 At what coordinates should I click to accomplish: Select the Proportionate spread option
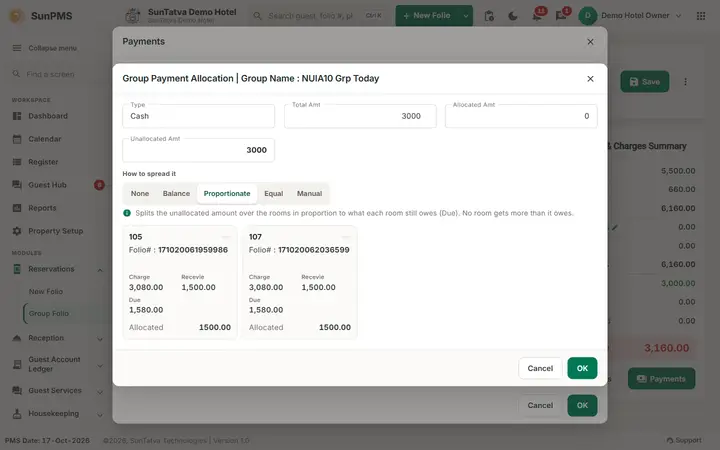[227, 193]
